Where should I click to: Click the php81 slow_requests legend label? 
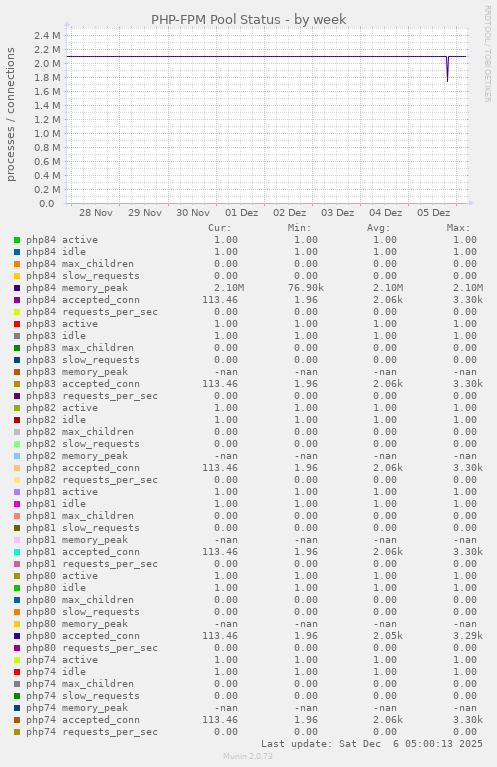pos(83,528)
